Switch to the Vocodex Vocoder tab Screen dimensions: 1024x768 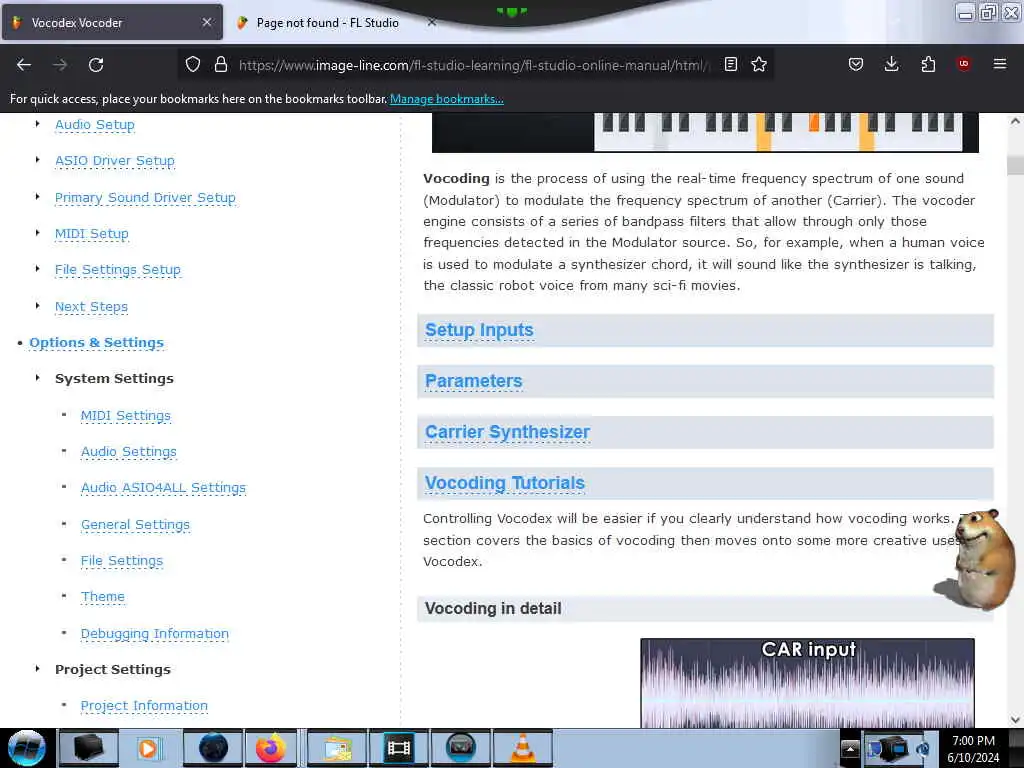(x=112, y=23)
